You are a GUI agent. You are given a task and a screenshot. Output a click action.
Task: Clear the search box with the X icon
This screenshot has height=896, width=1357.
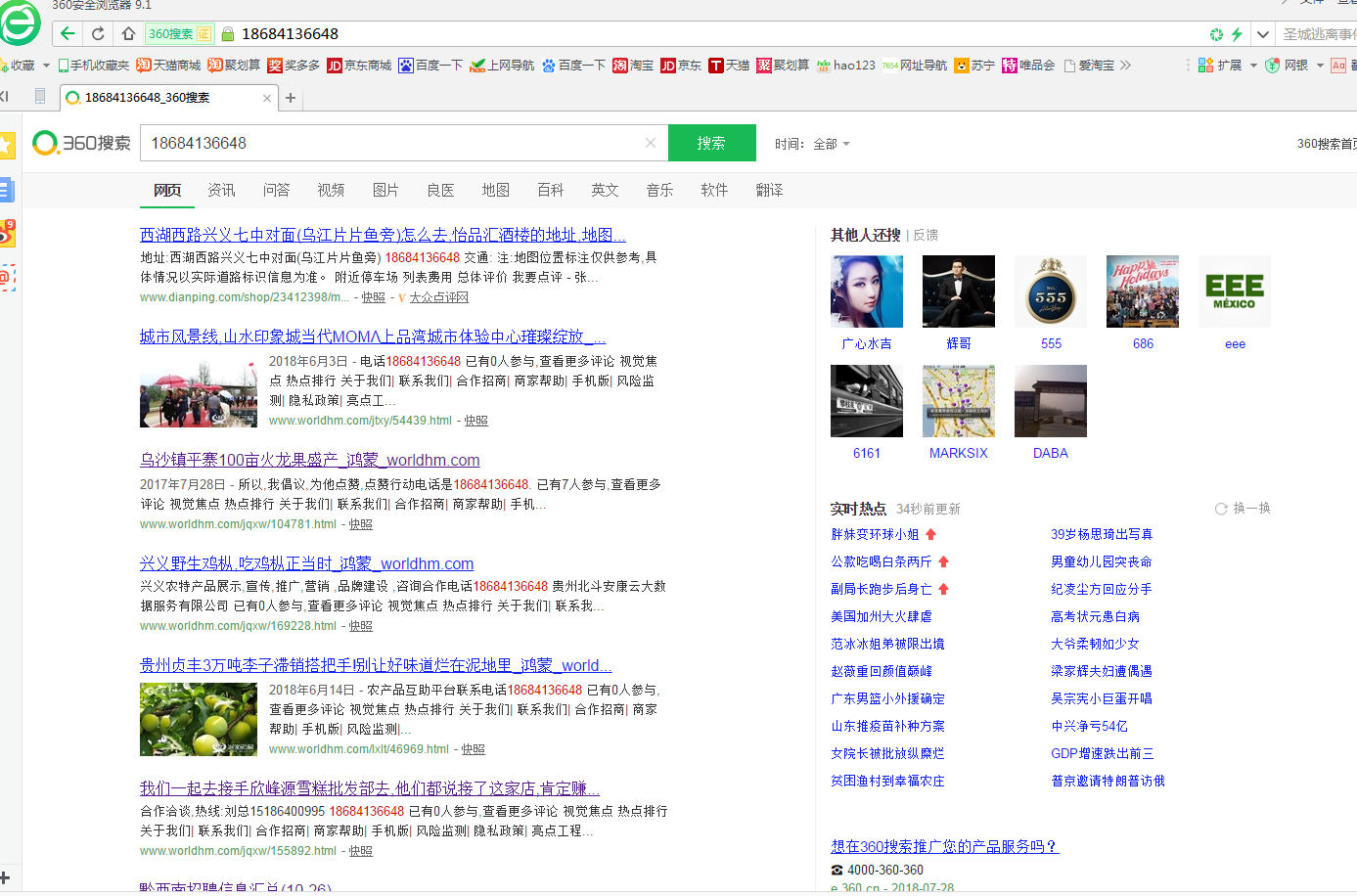coord(651,143)
